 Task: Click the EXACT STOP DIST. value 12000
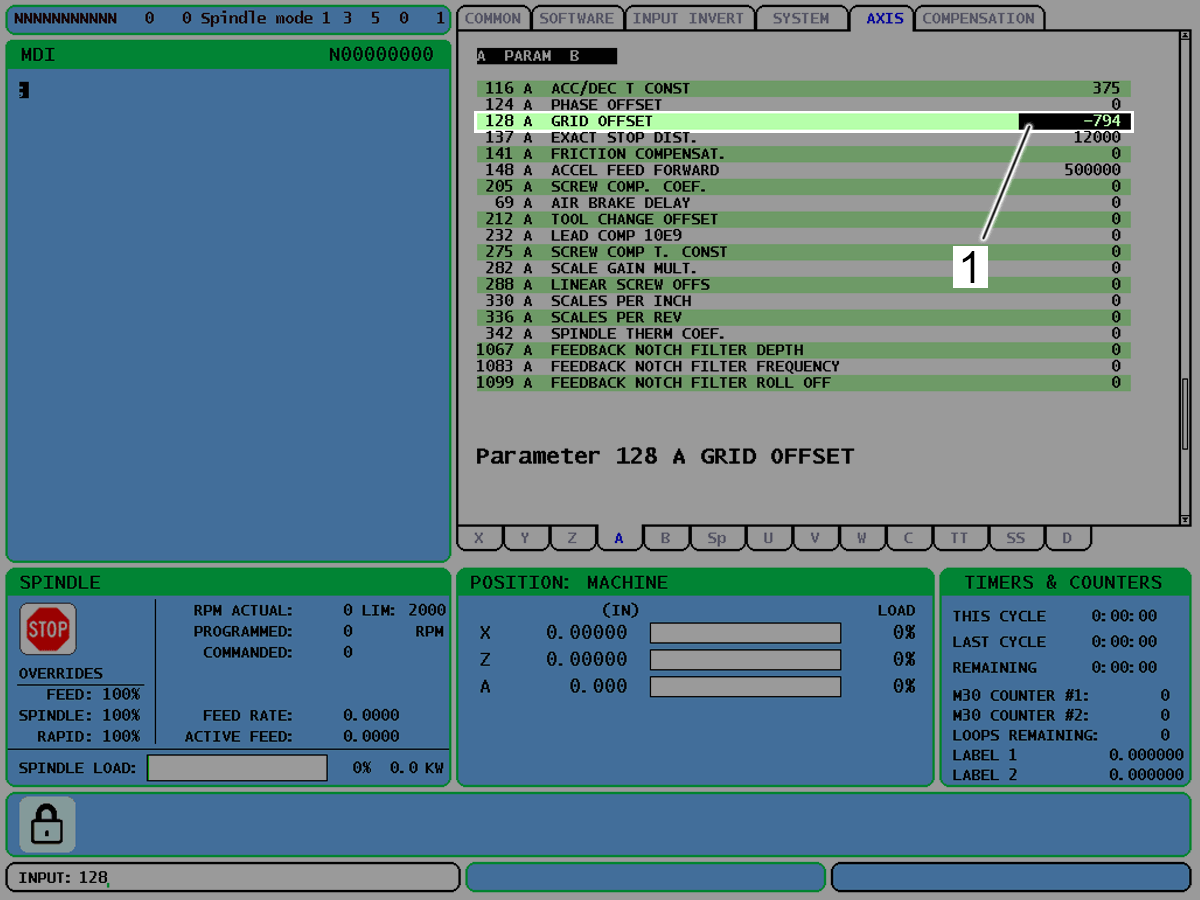(1097, 137)
